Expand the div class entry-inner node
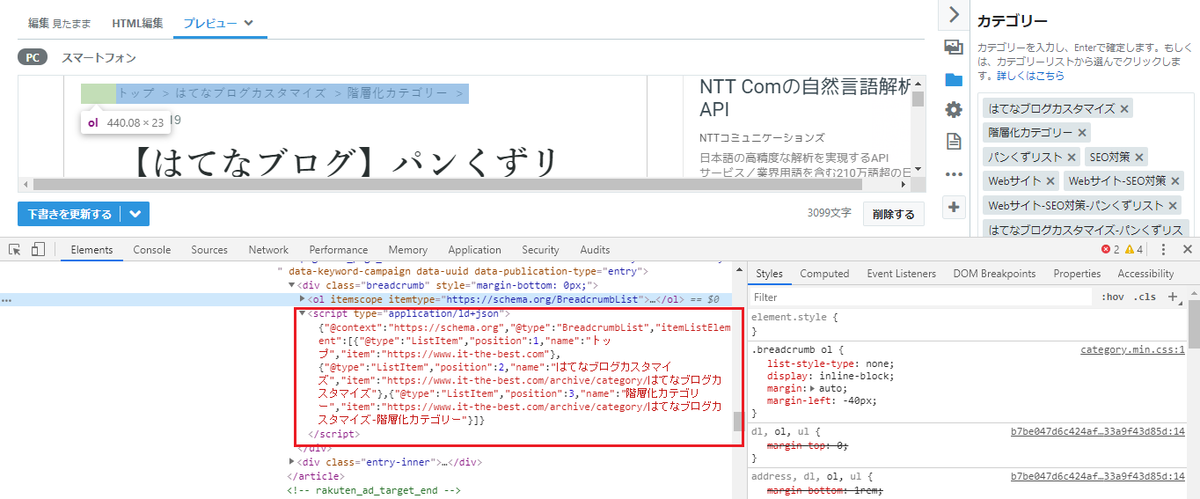The height and width of the screenshot is (499, 1200). point(292,462)
